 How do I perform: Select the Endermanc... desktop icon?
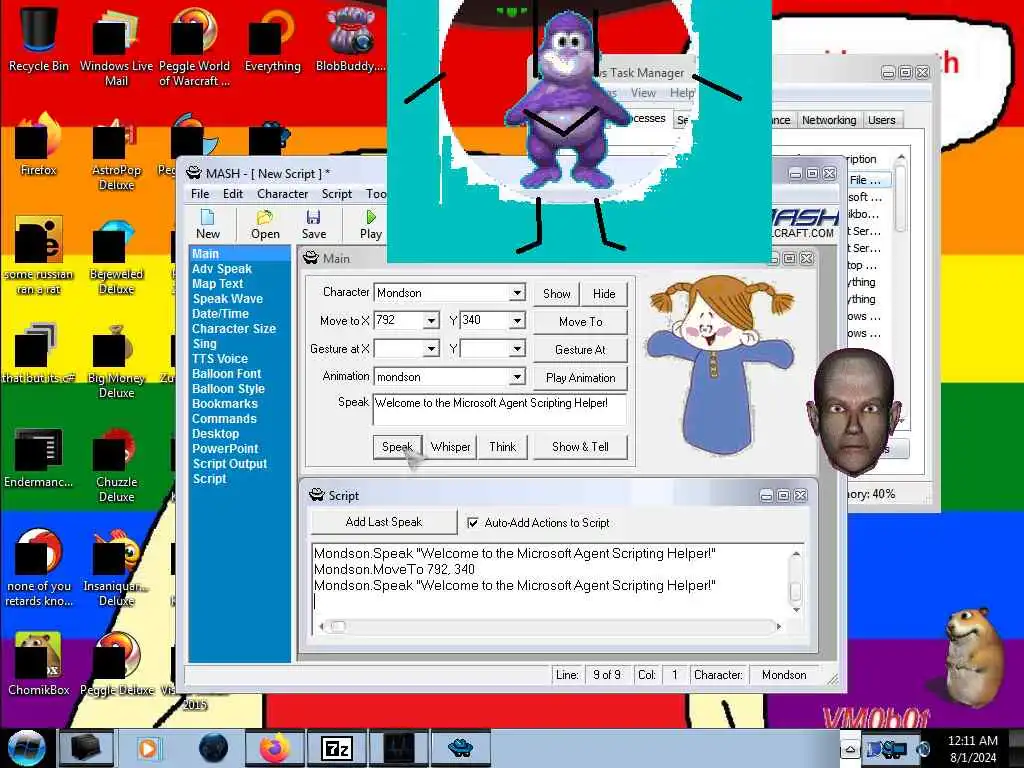pos(39,457)
